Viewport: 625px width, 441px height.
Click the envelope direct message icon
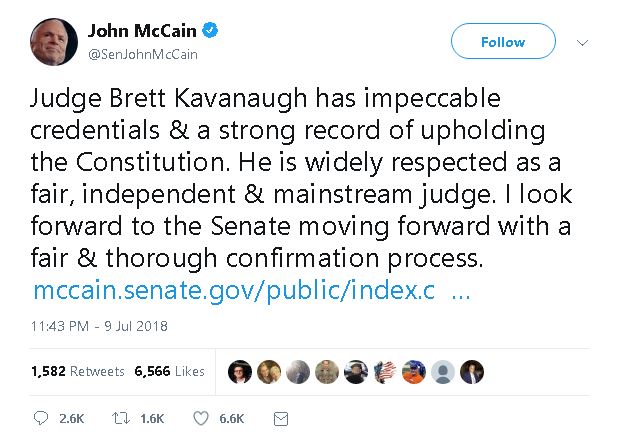pos(281,418)
